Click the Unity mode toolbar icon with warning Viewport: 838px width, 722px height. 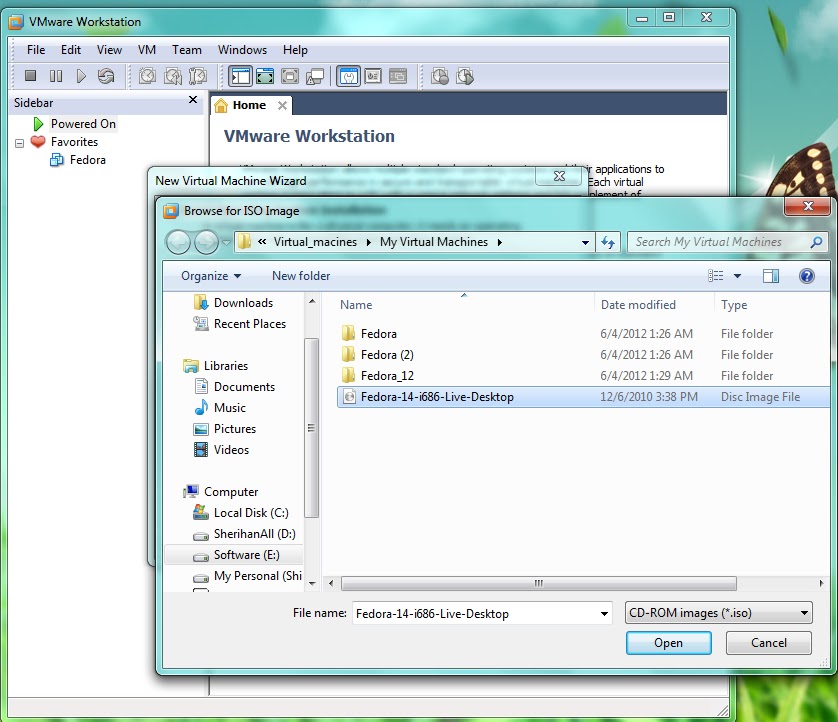pos(315,76)
